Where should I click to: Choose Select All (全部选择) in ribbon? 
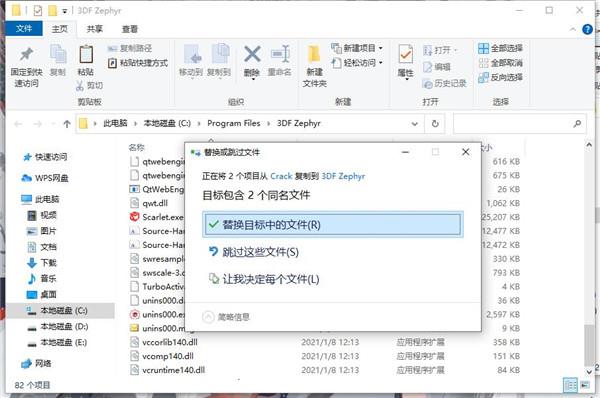(x=500, y=48)
